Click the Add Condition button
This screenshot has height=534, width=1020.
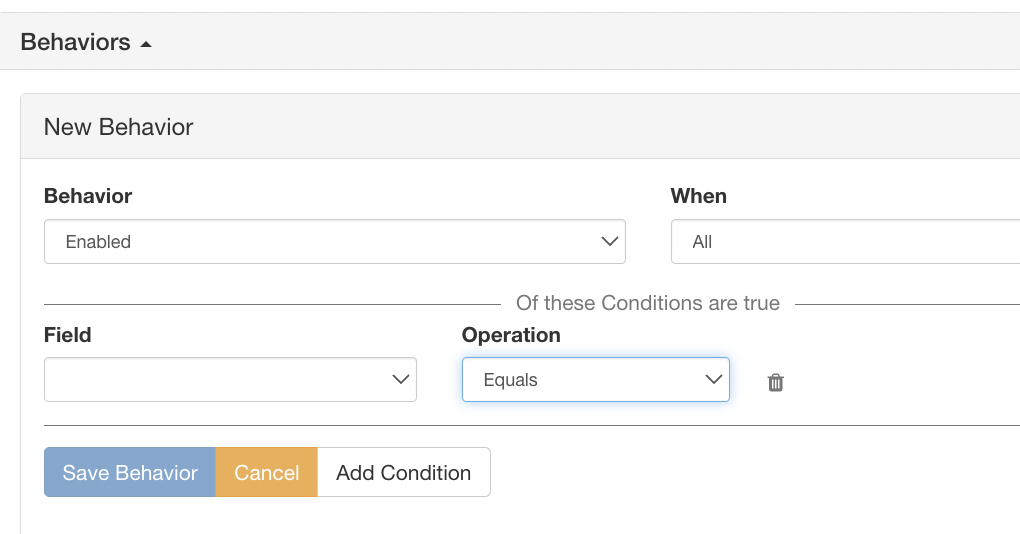pos(403,473)
